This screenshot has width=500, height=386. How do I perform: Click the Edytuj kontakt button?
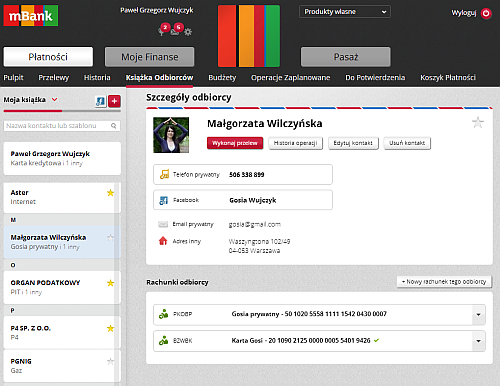pyautogui.click(x=353, y=143)
